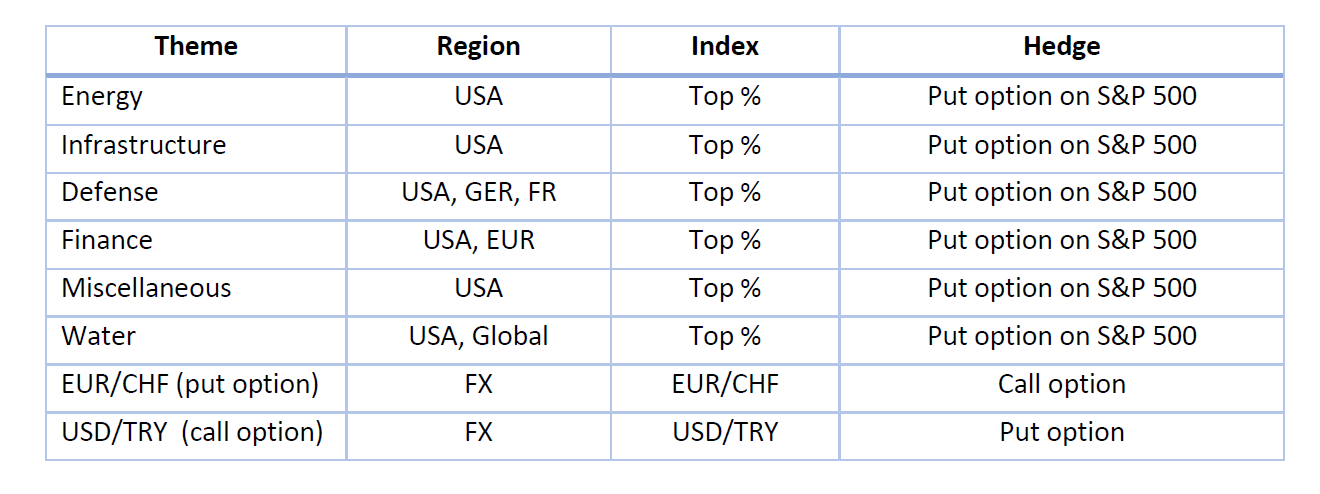The width and height of the screenshot is (1320, 494).
Task: Select the Finance theme cell
Action: [107, 240]
